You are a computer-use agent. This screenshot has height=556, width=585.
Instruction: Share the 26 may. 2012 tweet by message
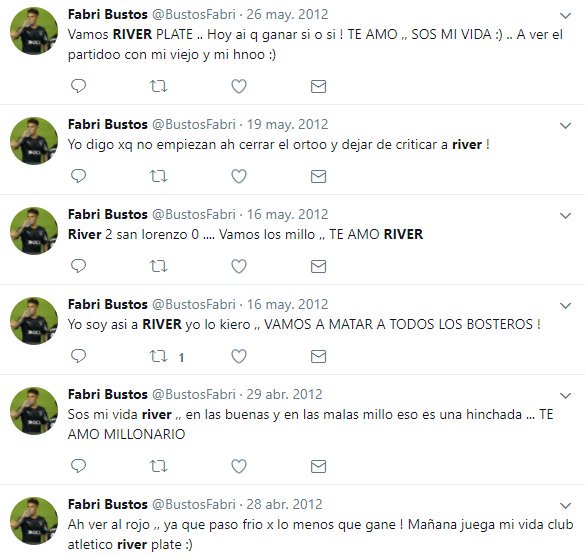point(318,86)
